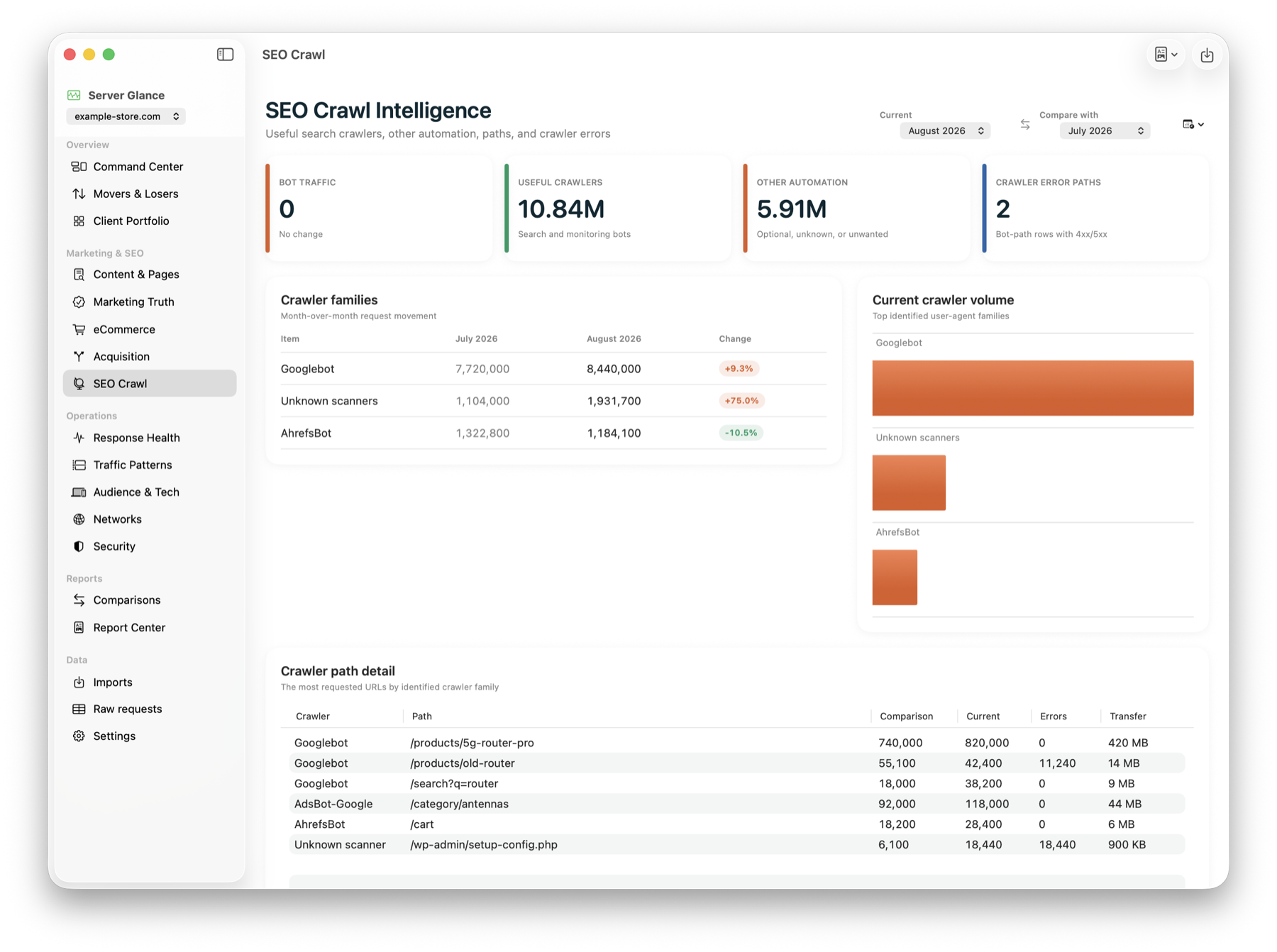Click the Movers & Losers arrows icon

point(79,194)
